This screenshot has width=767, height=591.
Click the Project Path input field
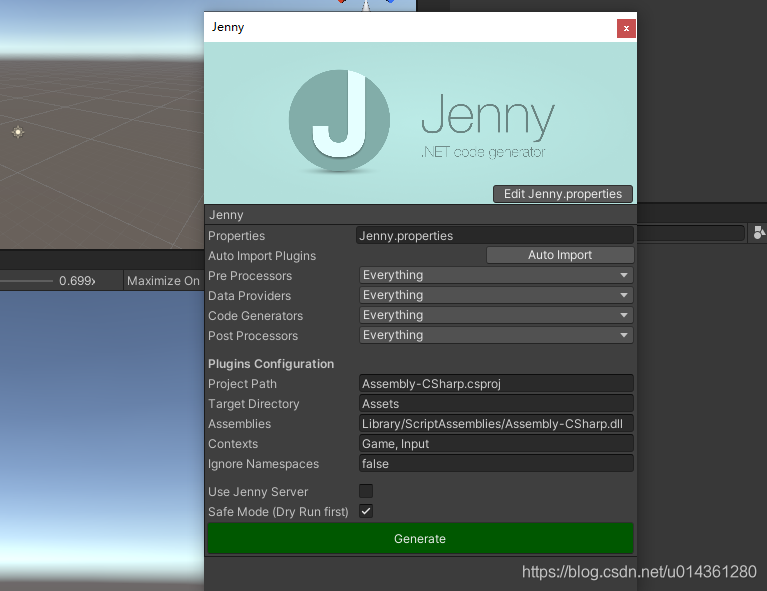496,384
